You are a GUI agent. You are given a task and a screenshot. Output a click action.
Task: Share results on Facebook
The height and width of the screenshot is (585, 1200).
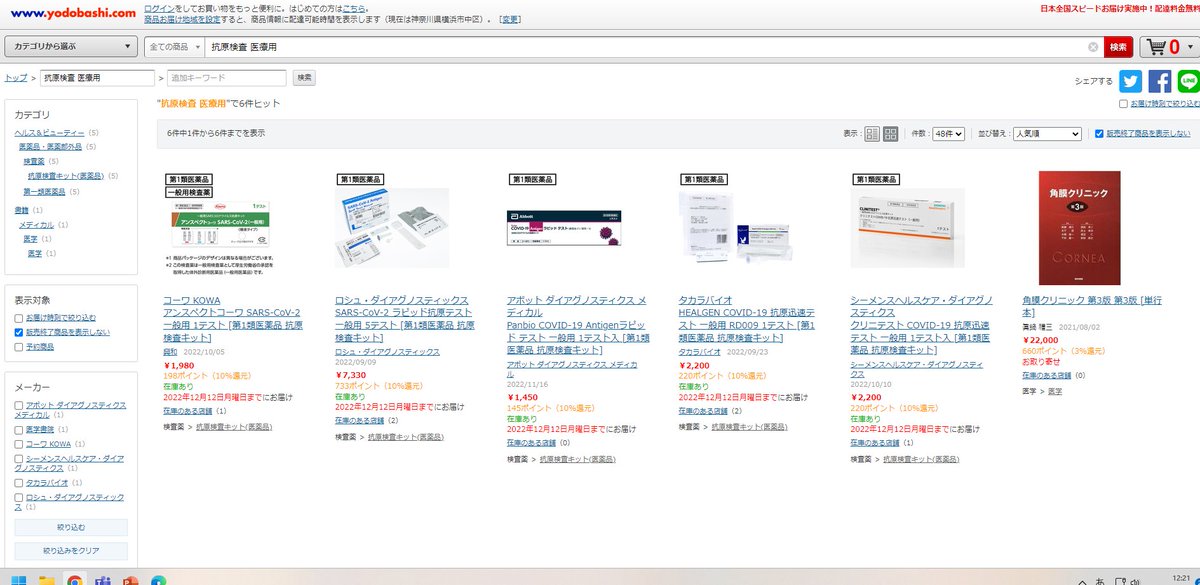(x=1160, y=81)
